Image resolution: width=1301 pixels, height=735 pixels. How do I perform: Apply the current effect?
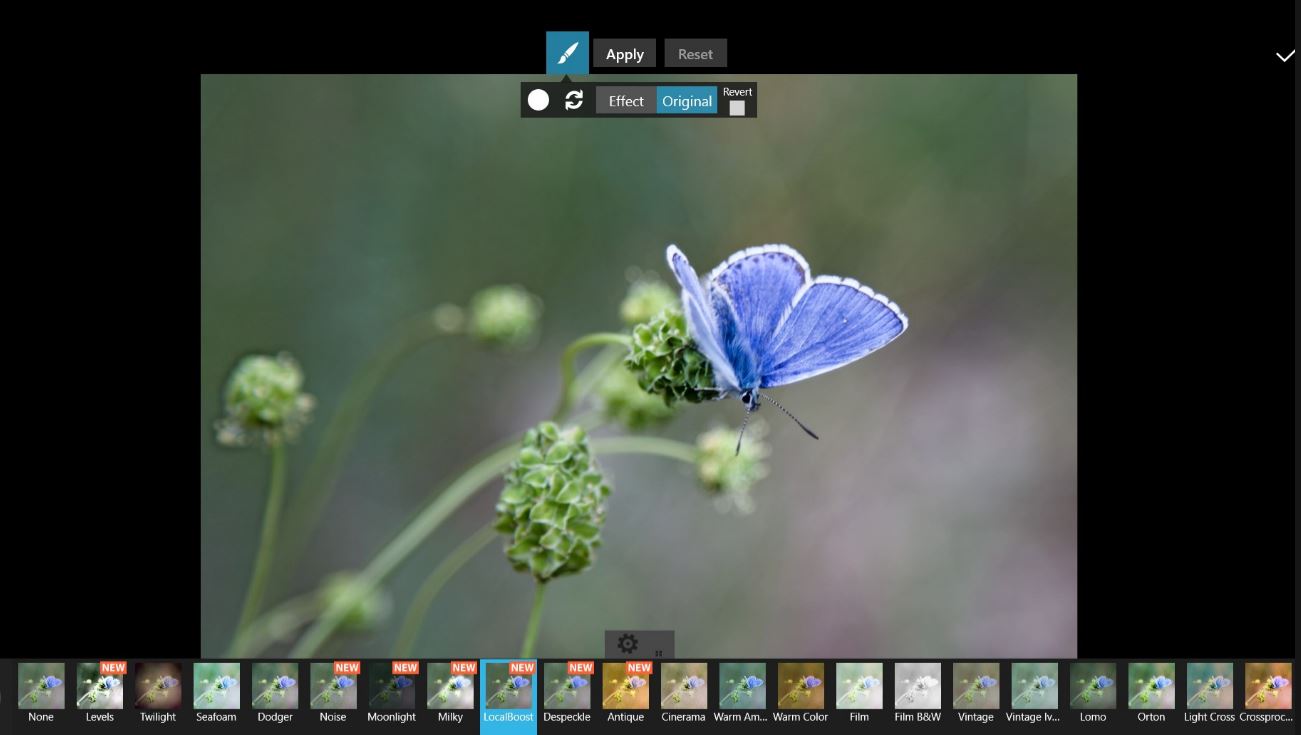[624, 53]
